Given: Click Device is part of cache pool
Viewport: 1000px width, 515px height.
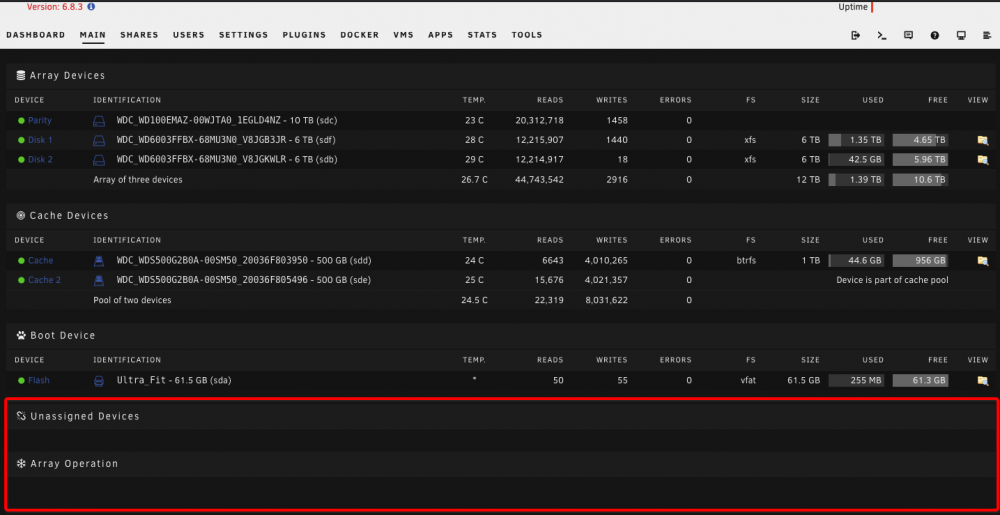Looking at the screenshot, I should pyautogui.click(x=892, y=280).
